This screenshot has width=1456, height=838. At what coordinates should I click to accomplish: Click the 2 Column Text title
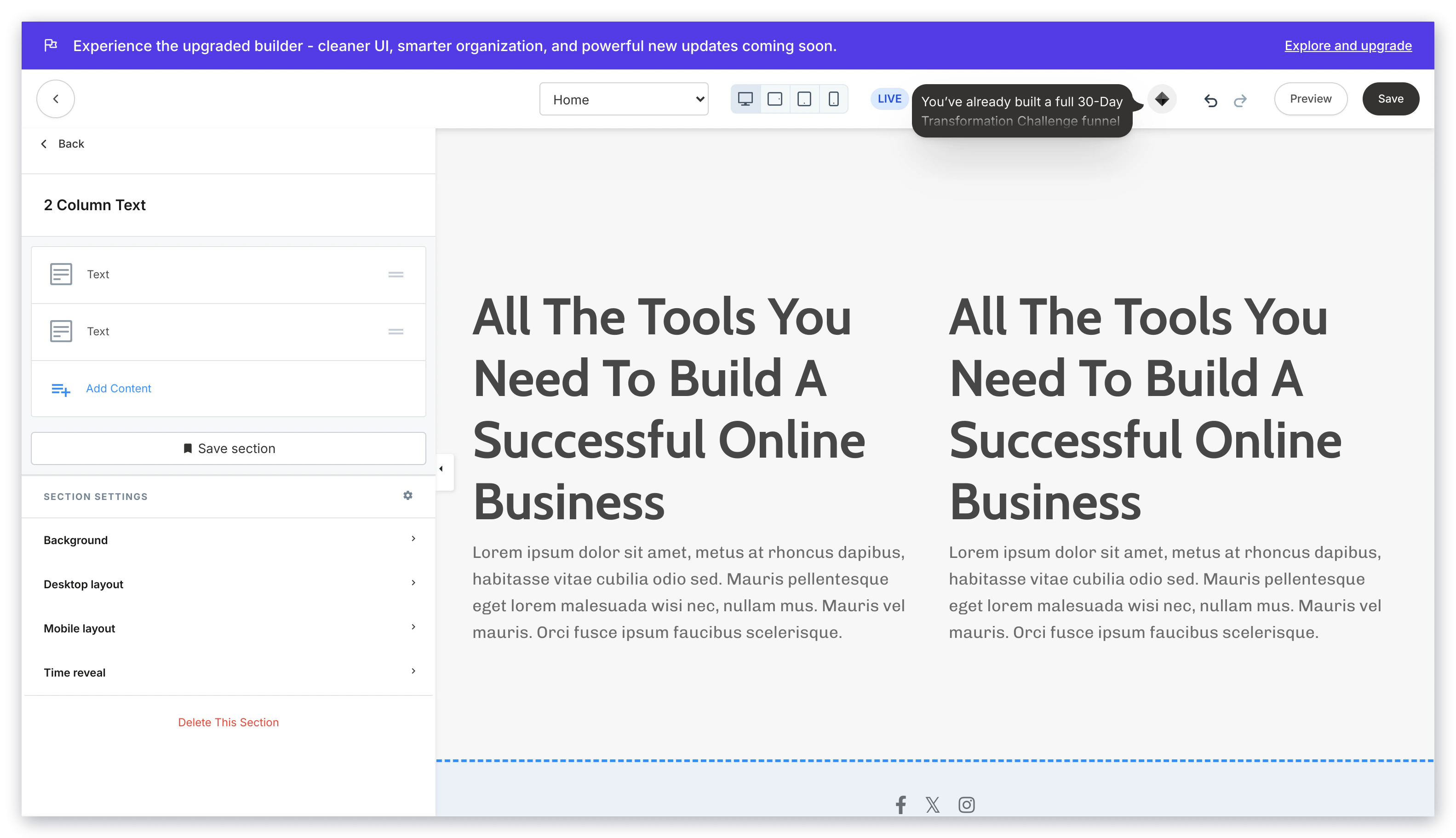95,205
